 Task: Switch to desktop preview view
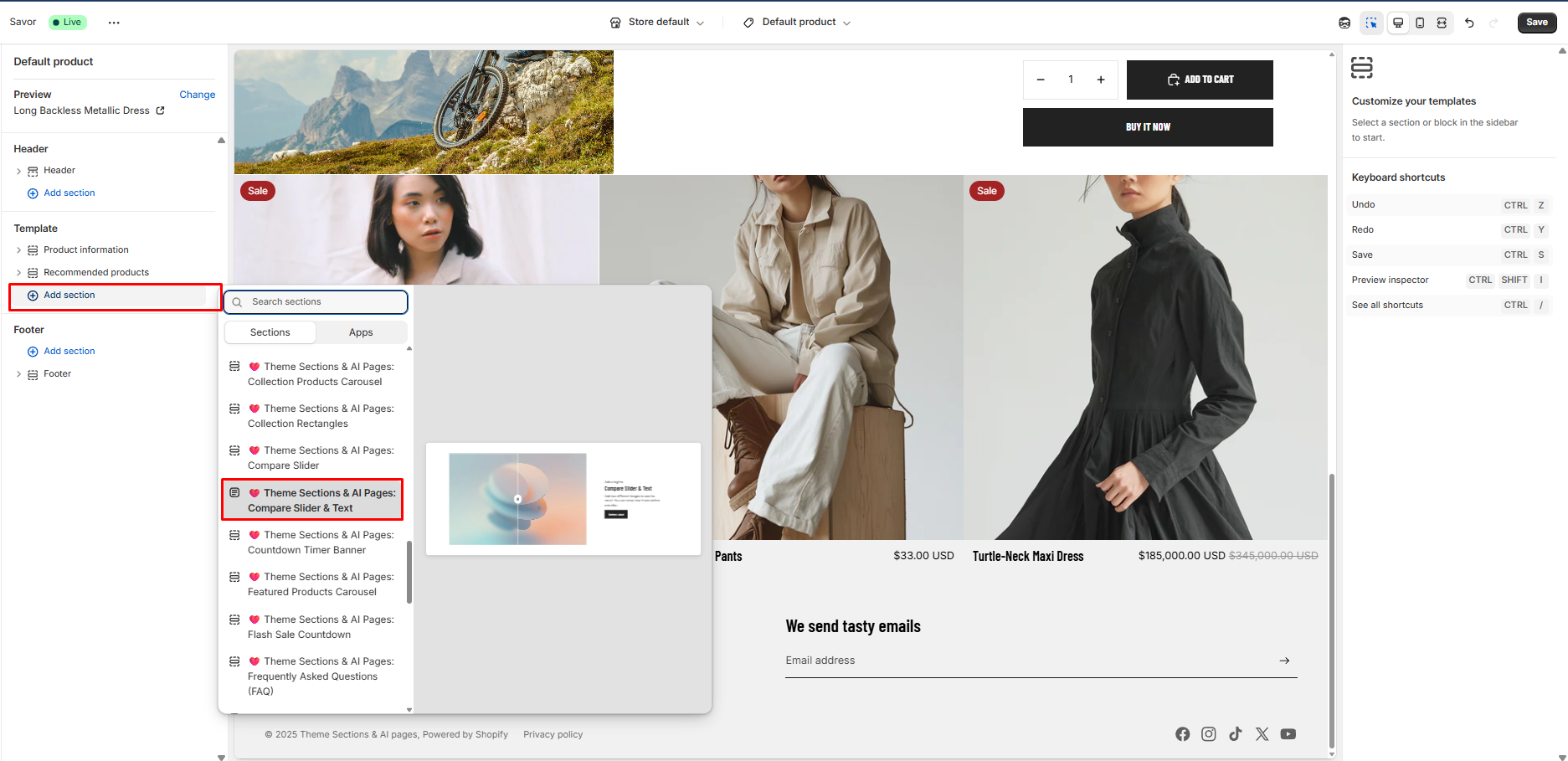1398,23
